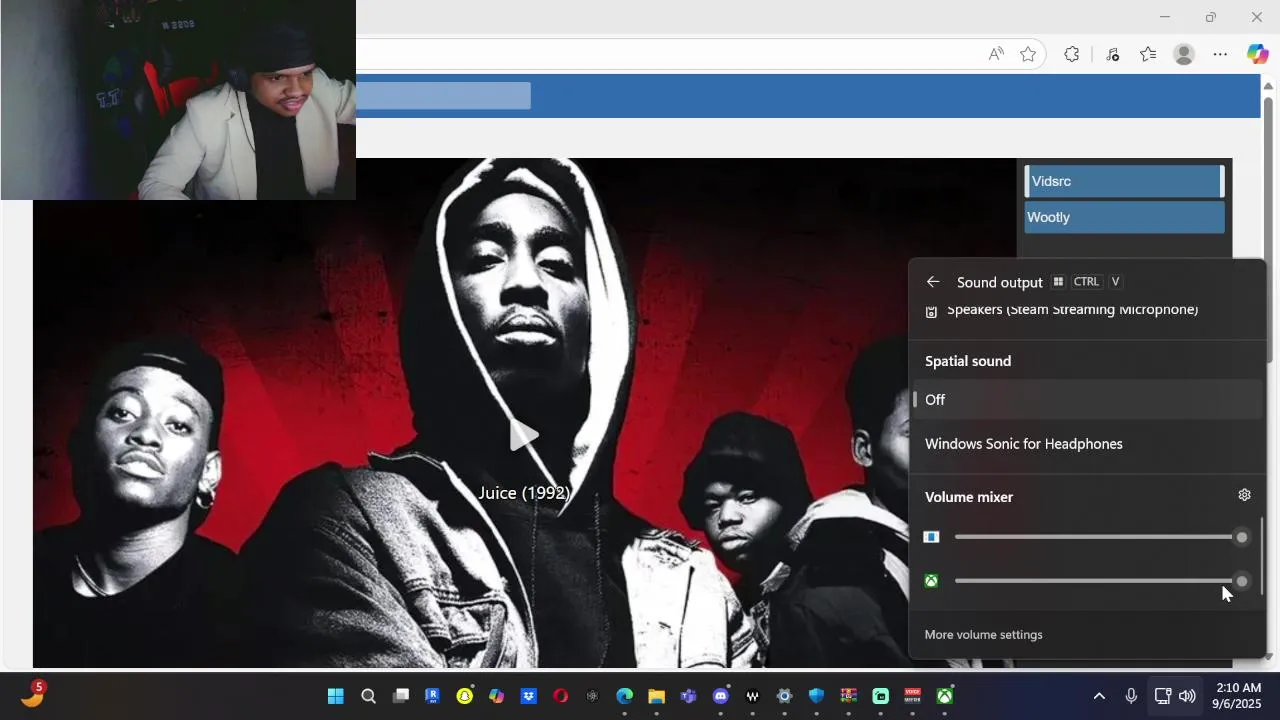
Task: Select the Vidsrc server
Action: click(1124, 181)
